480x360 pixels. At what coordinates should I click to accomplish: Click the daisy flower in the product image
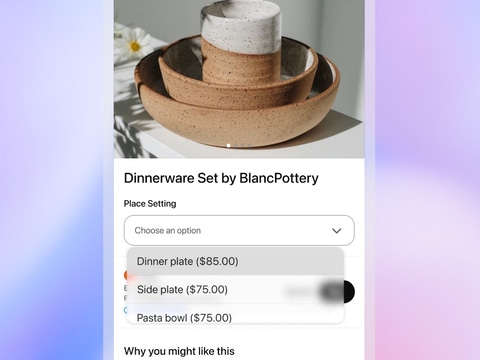(134, 44)
